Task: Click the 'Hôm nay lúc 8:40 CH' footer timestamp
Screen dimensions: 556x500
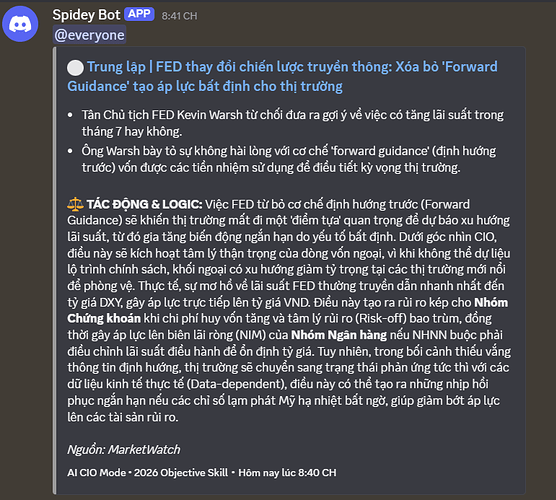Action: [x=287, y=473]
